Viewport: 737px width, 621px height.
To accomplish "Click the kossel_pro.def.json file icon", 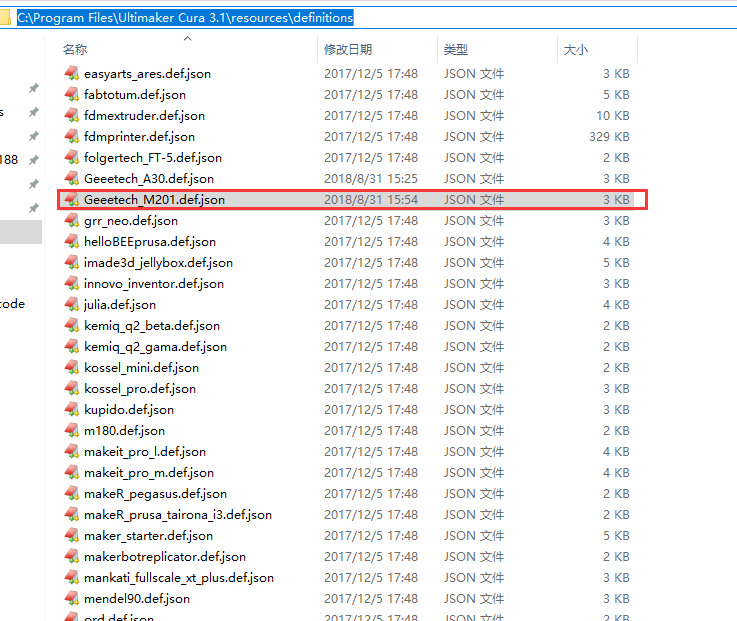I will (71, 388).
